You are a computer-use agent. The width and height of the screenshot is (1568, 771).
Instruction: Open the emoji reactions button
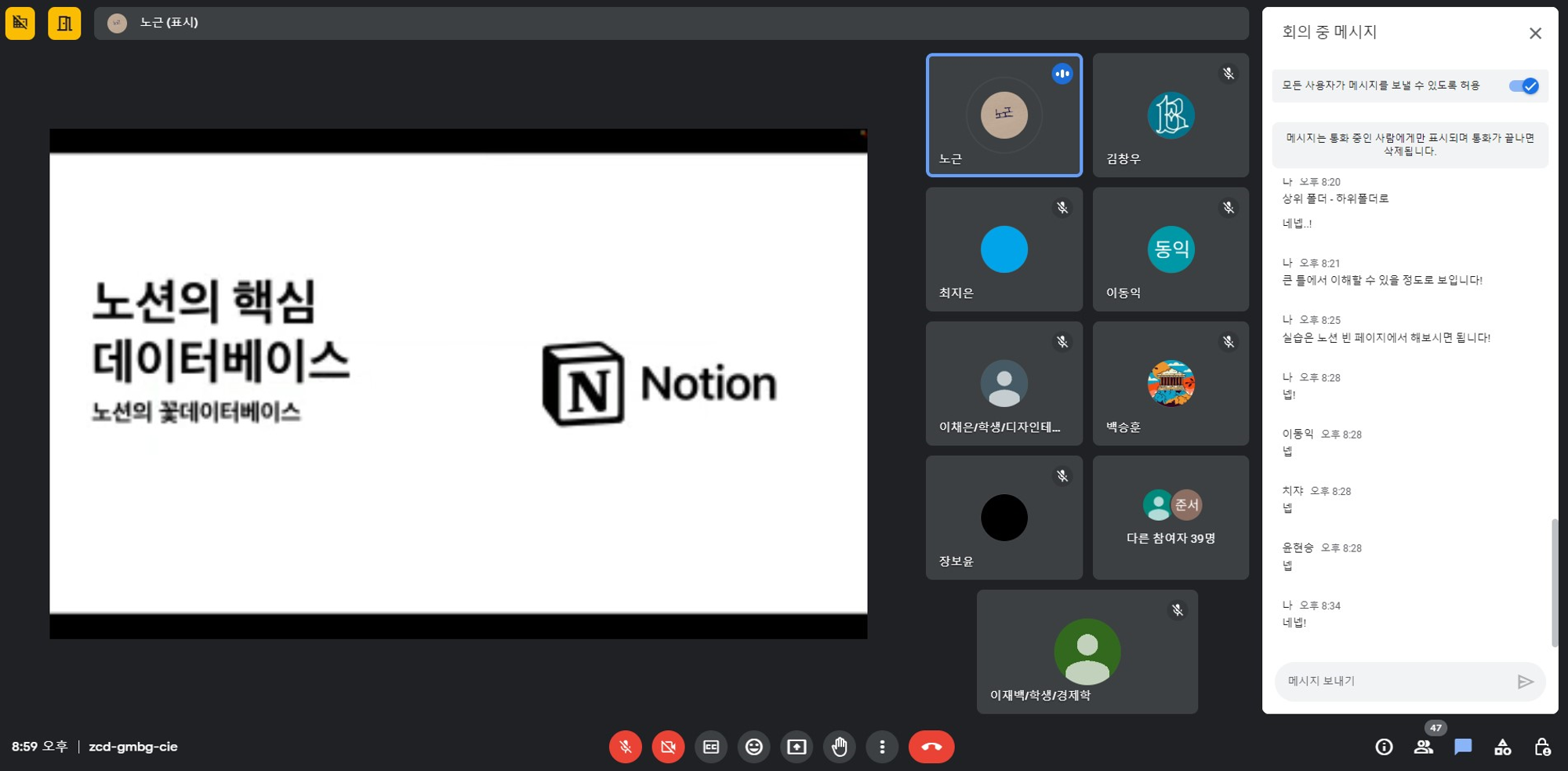754,747
